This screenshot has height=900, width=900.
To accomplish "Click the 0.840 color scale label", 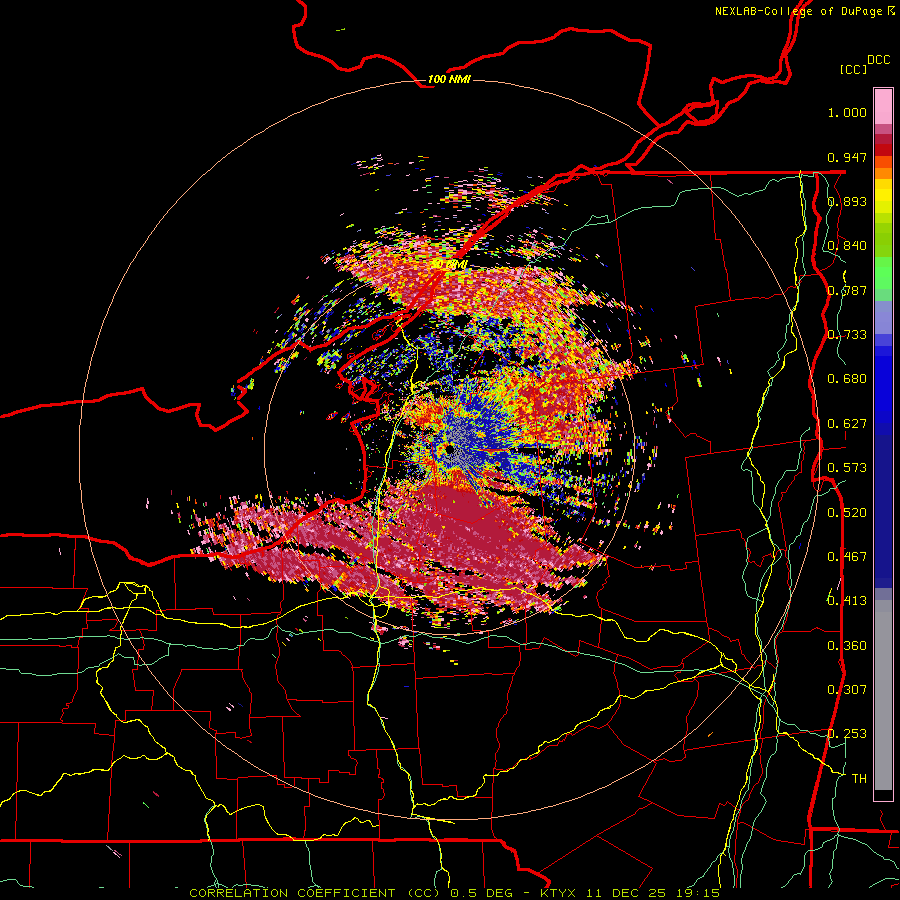I will coord(847,246).
